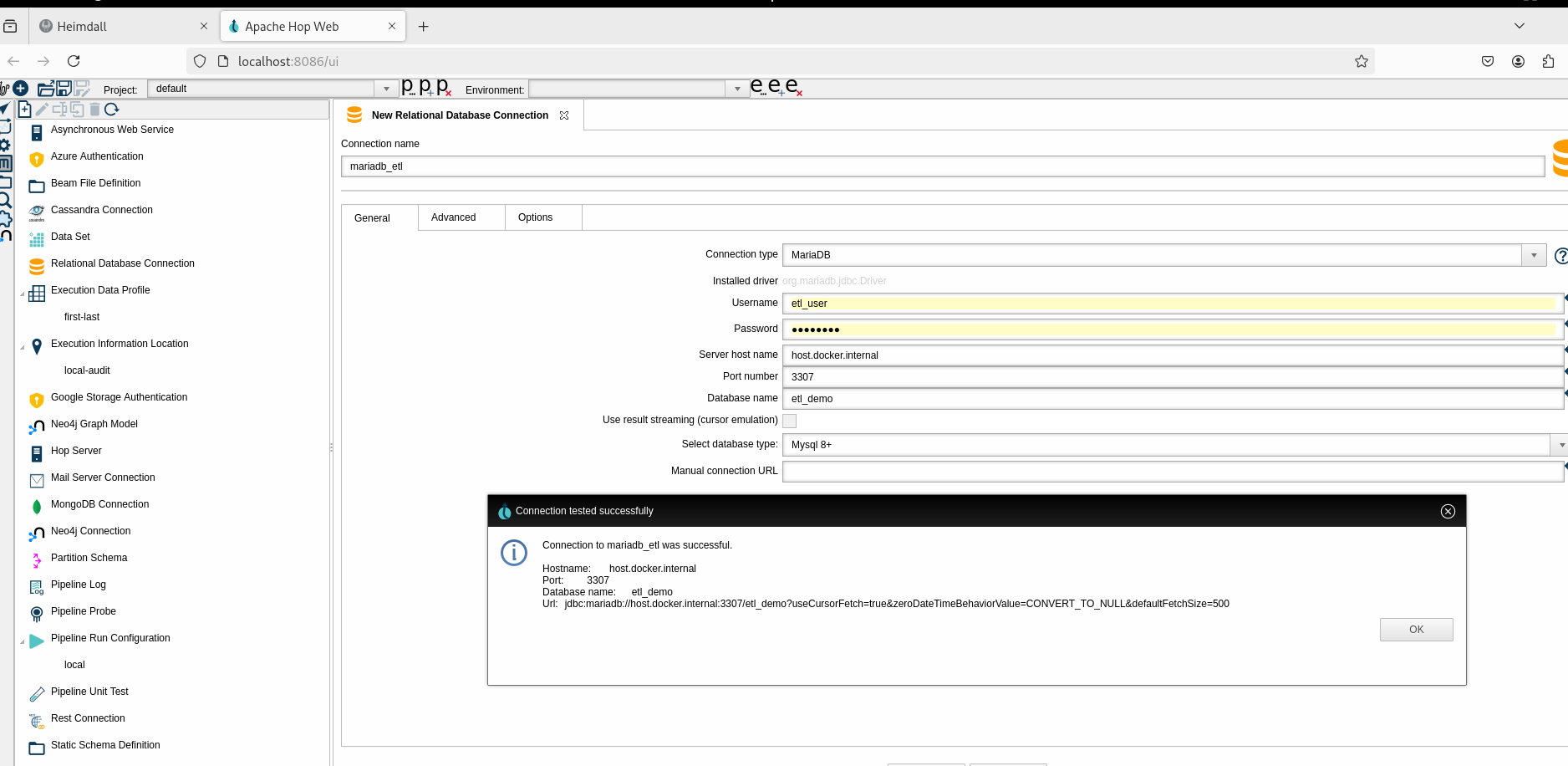Image resolution: width=1568 pixels, height=766 pixels.
Task: Click the new metadata element icon
Action: pyautogui.click(x=24, y=110)
